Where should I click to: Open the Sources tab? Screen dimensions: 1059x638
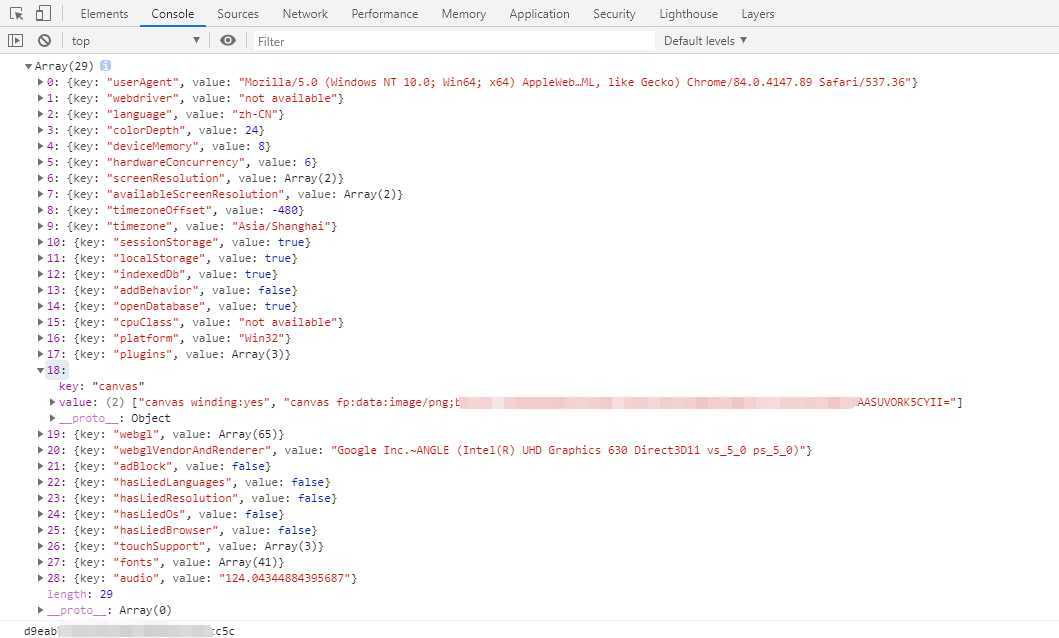point(238,14)
